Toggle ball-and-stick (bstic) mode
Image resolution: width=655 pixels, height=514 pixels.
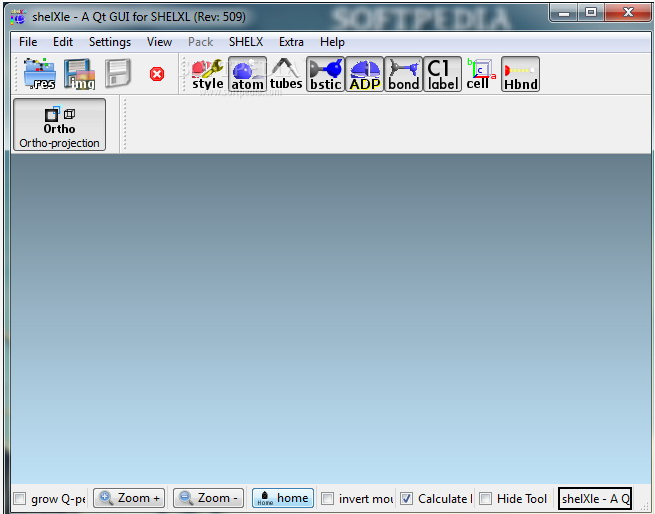(x=325, y=74)
